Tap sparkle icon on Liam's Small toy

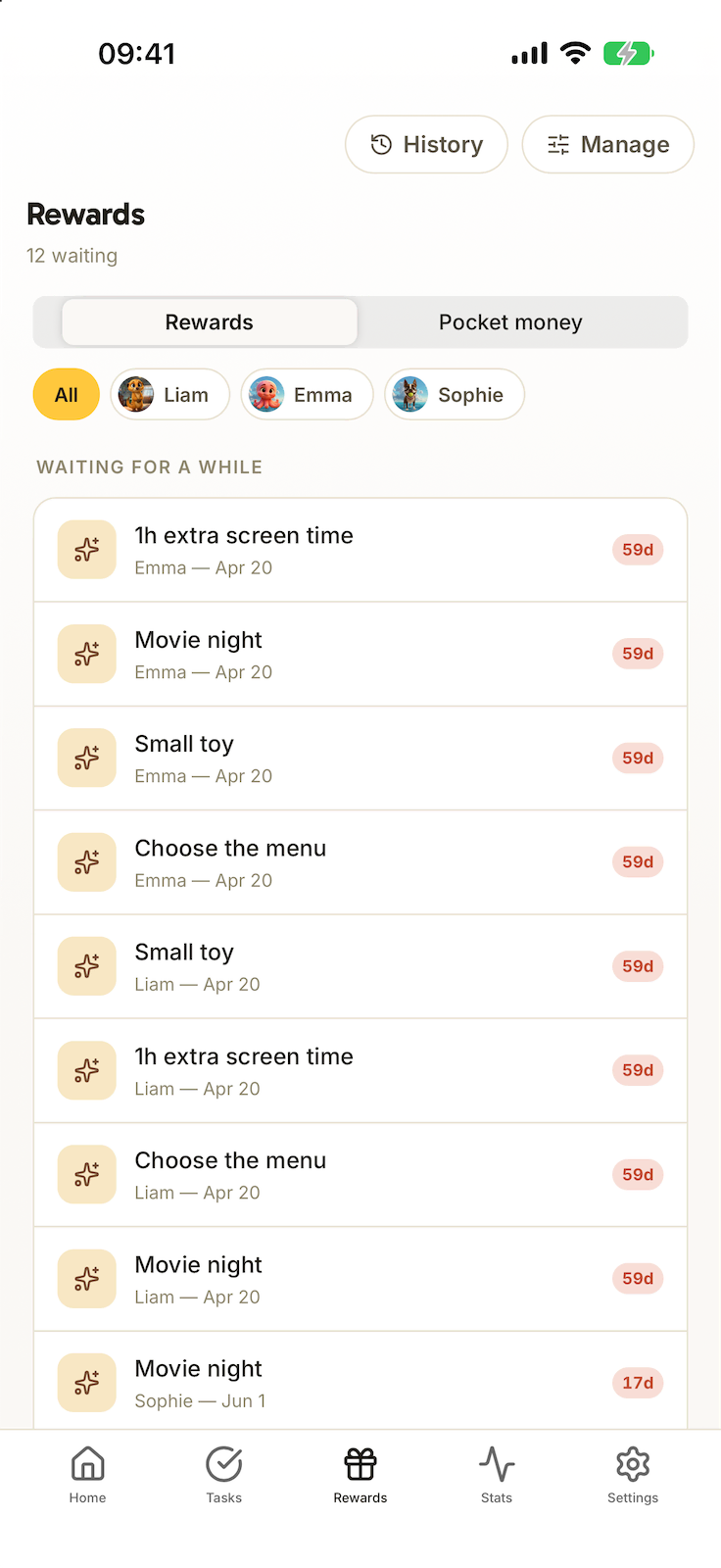pyautogui.click(x=87, y=966)
